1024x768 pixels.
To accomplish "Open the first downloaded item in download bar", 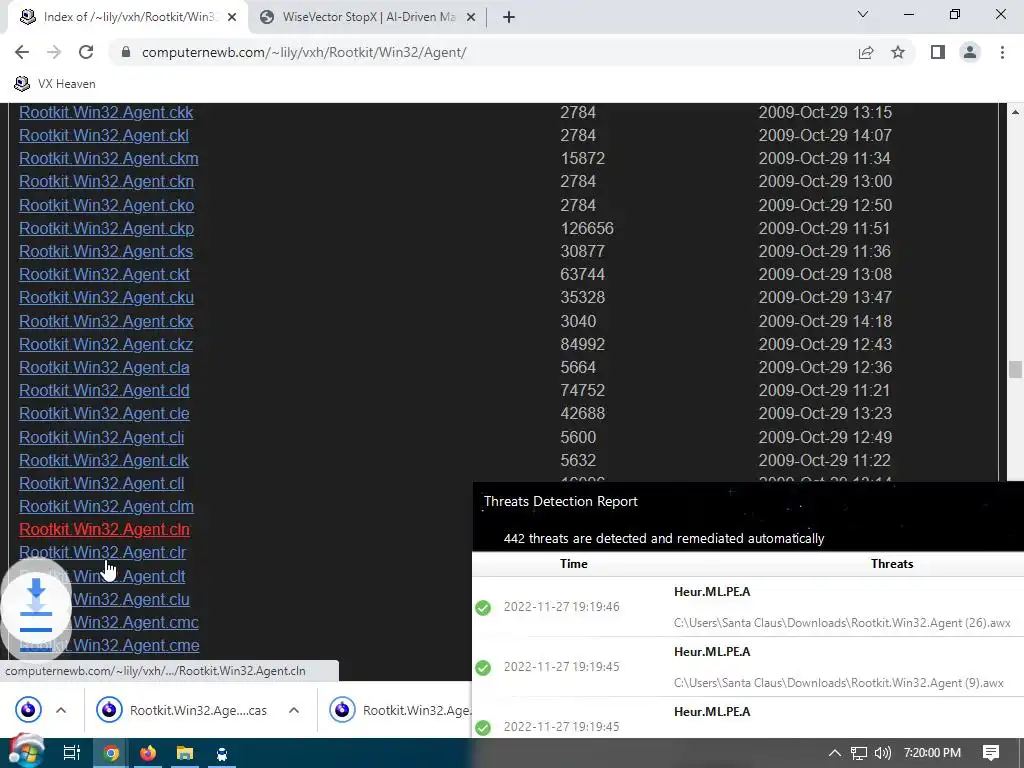I will click(x=28, y=709).
